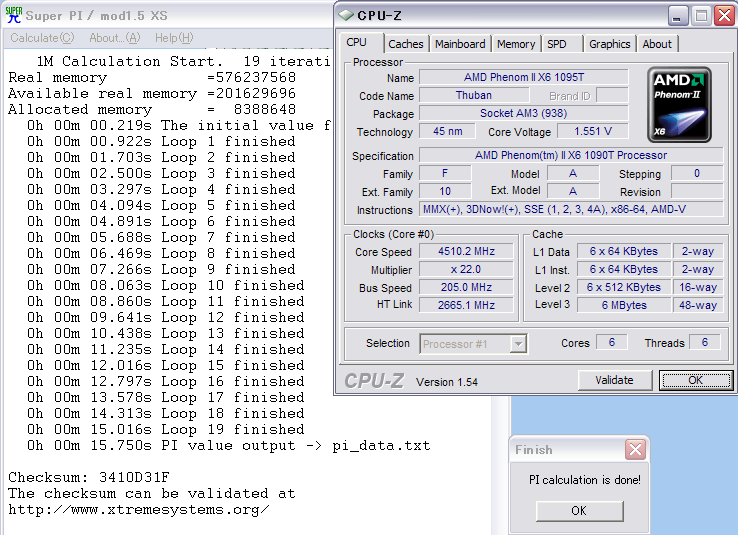The image size is (738, 535).
Task: Click OK in the CPU-Z window
Action: tap(696, 380)
